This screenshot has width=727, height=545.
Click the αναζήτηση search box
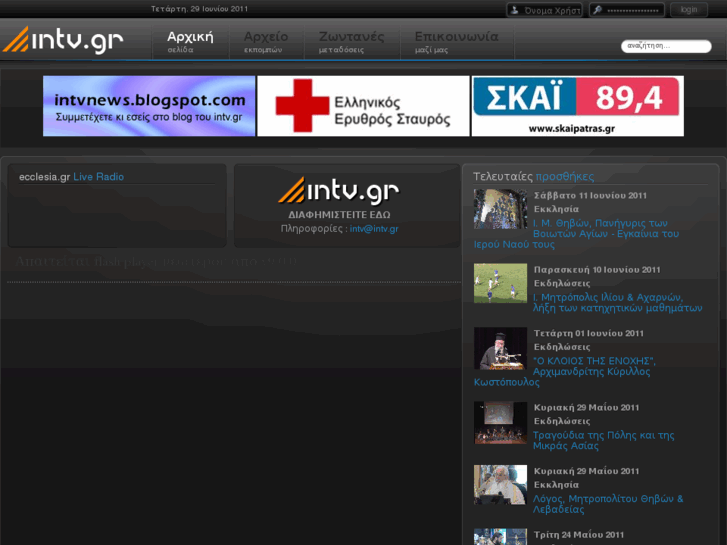[x=666, y=46]
